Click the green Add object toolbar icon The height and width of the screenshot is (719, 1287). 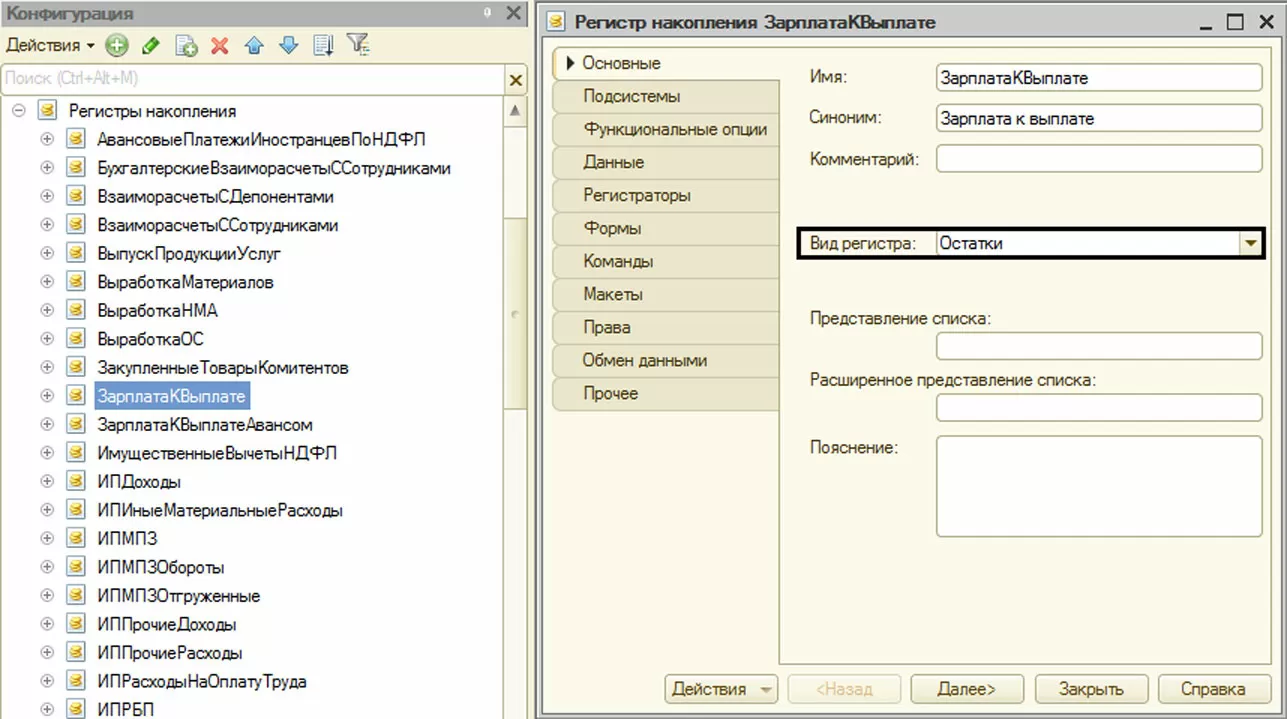click(117, 45)
